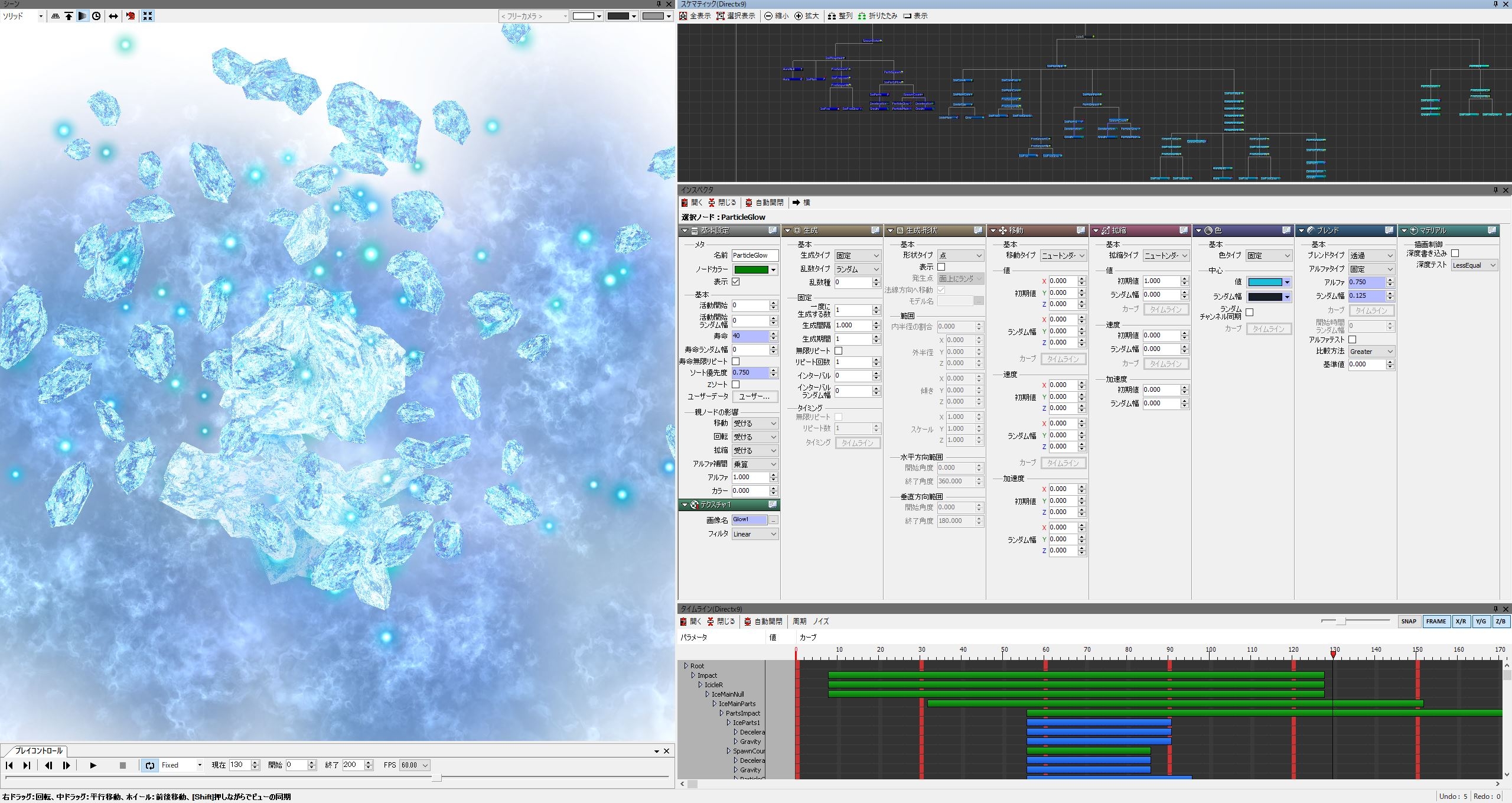This screenshot has width=1512, height=803.
Task: Click the ノイズ item in timeline toolbar
Action: [821, 622]
